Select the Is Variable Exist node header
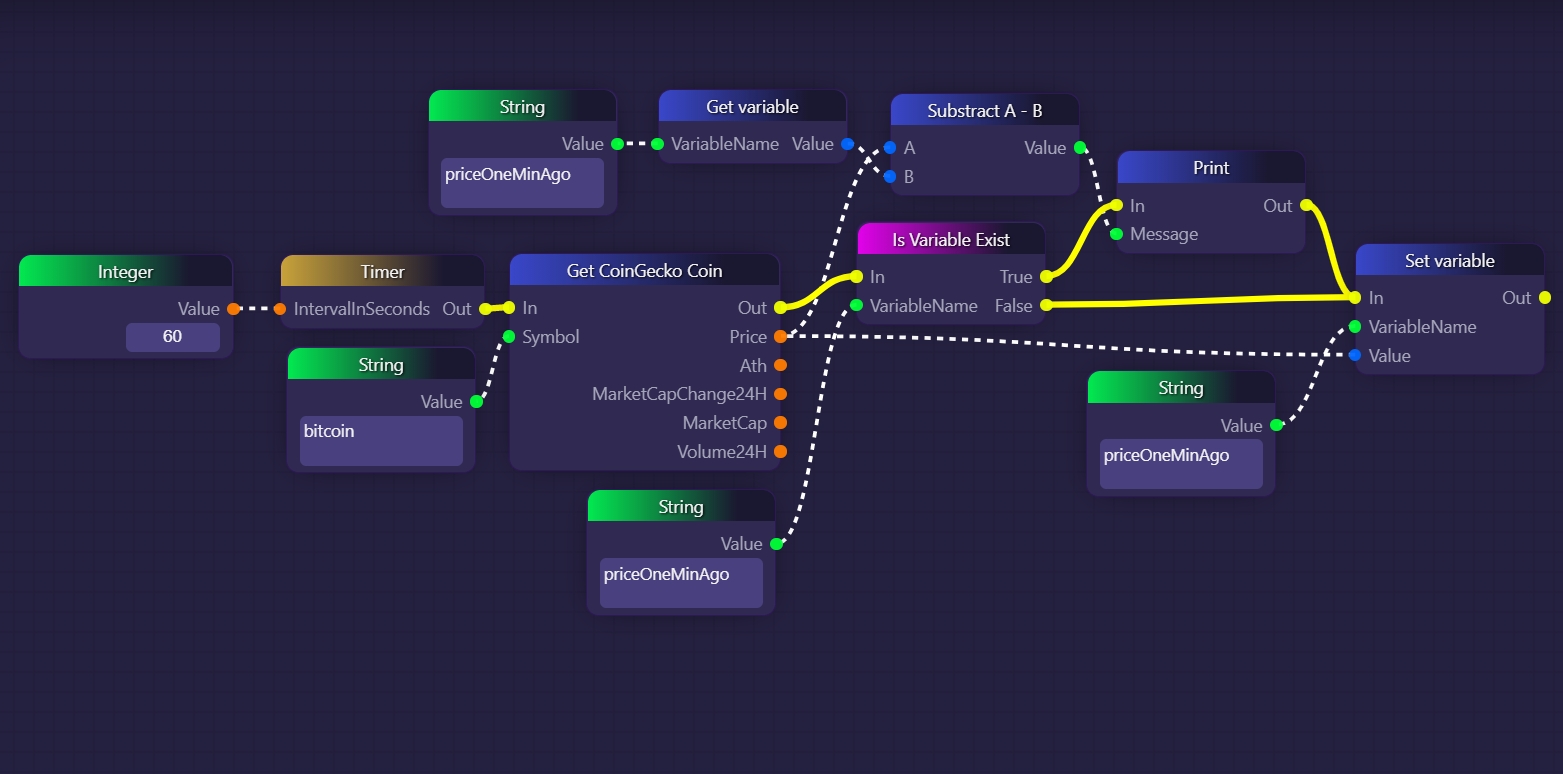The height and width of the screenshot is (774, 1563). coord(950,240)
